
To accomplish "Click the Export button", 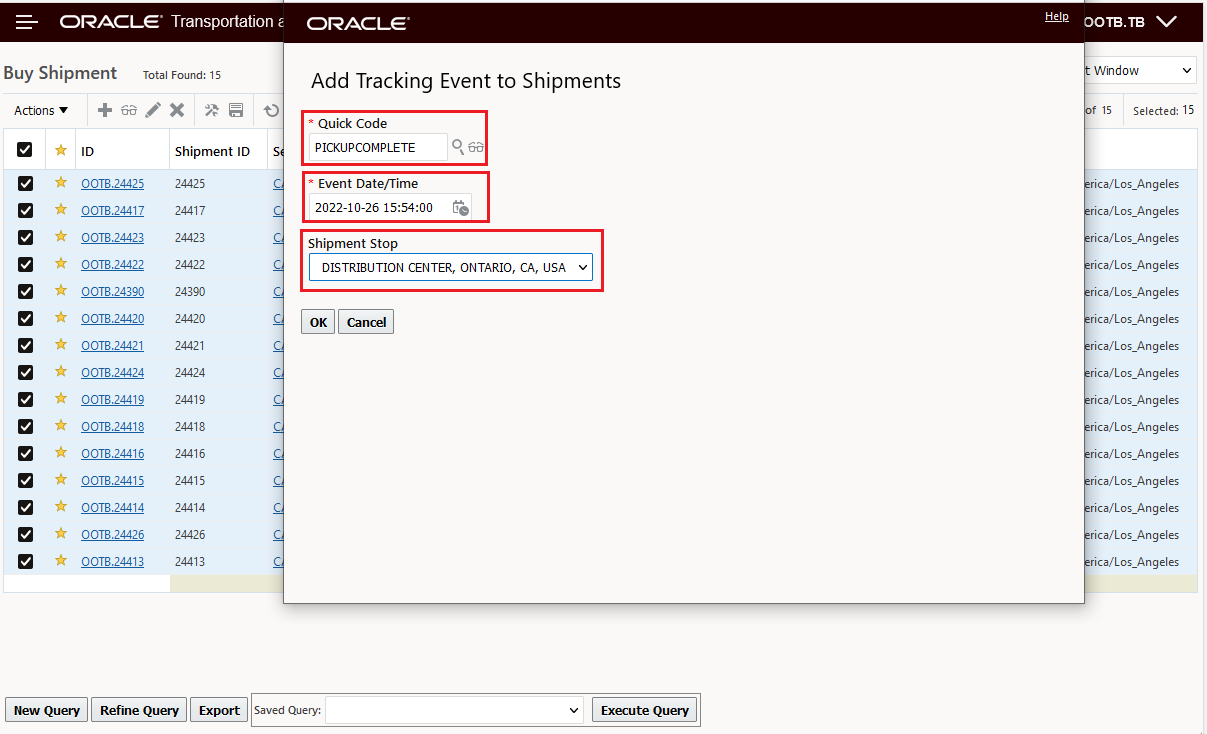I will tap(219, 710).
